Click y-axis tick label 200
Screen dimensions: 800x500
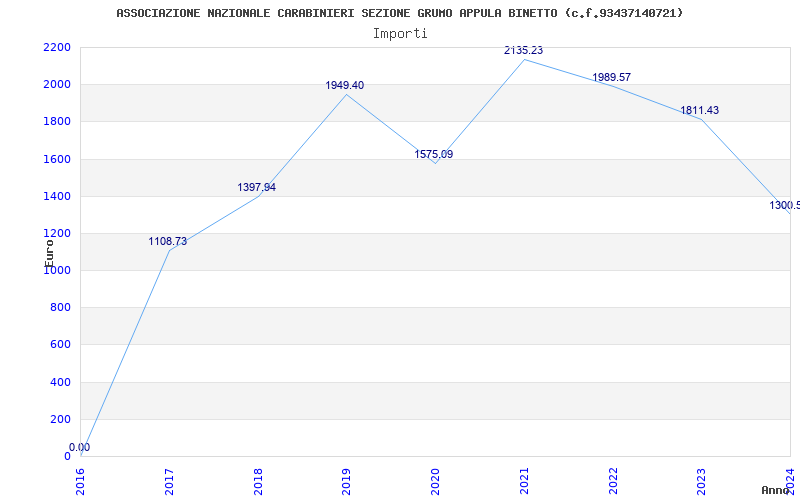coord(60,419)
